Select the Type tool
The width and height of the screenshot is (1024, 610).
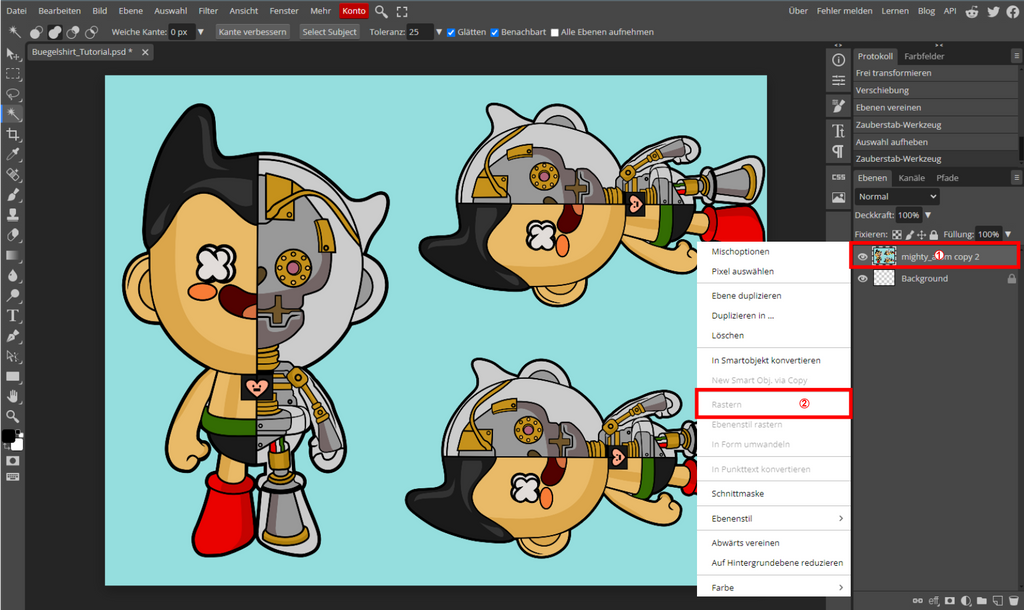coord(12,315)
